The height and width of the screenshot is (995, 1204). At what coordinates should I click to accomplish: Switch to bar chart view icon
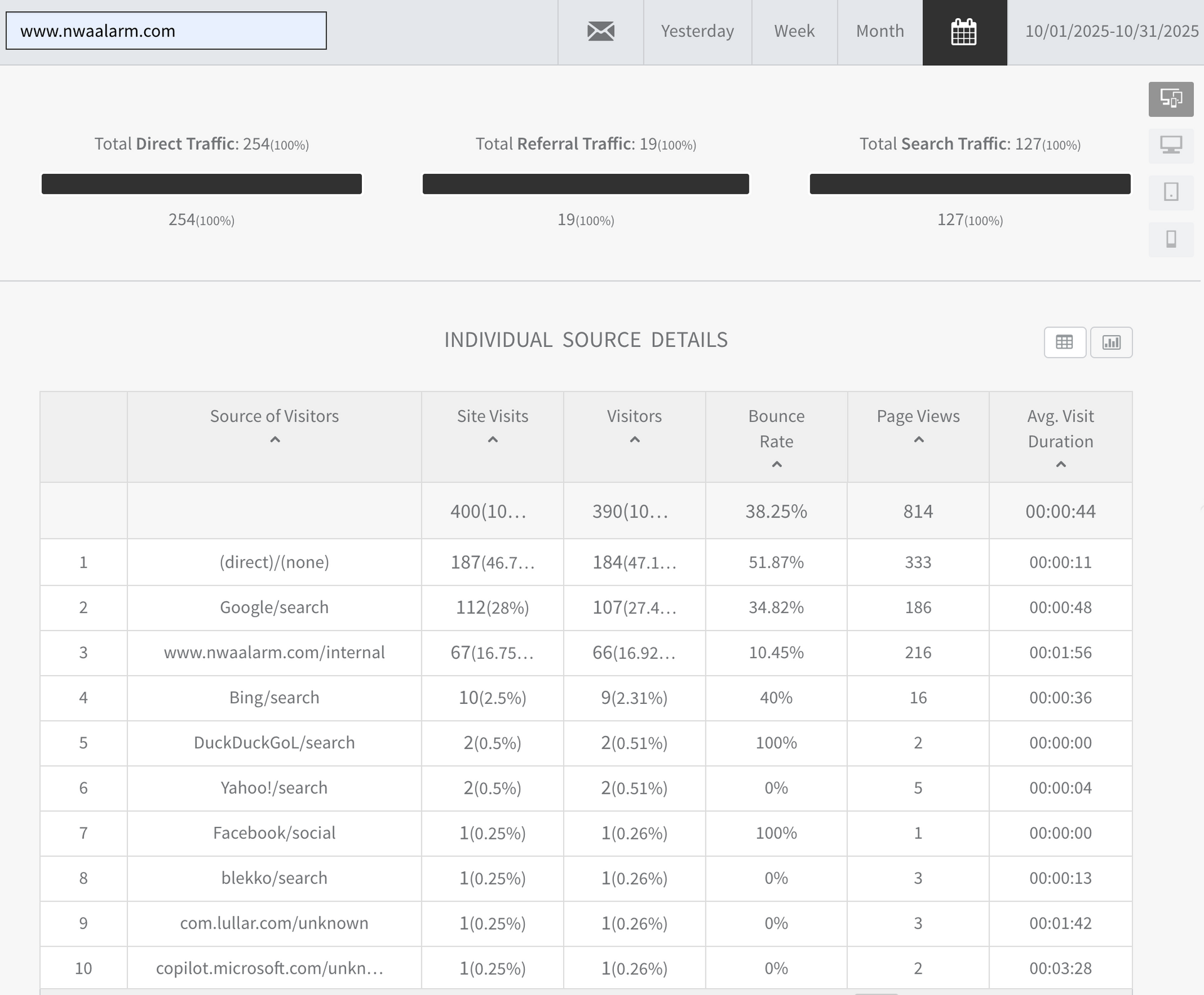[1111, 342]
